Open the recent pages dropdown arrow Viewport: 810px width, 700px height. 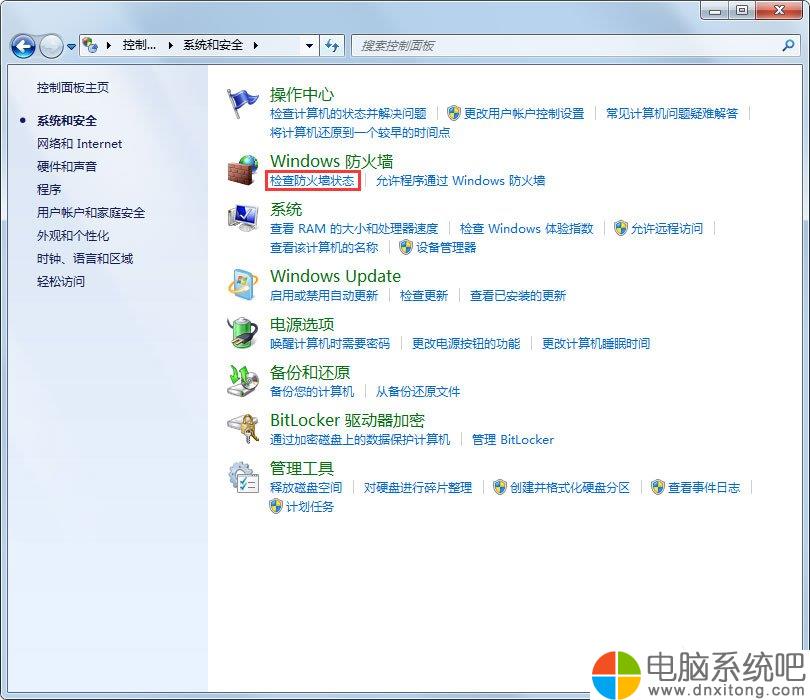click(x=71, y=46)
